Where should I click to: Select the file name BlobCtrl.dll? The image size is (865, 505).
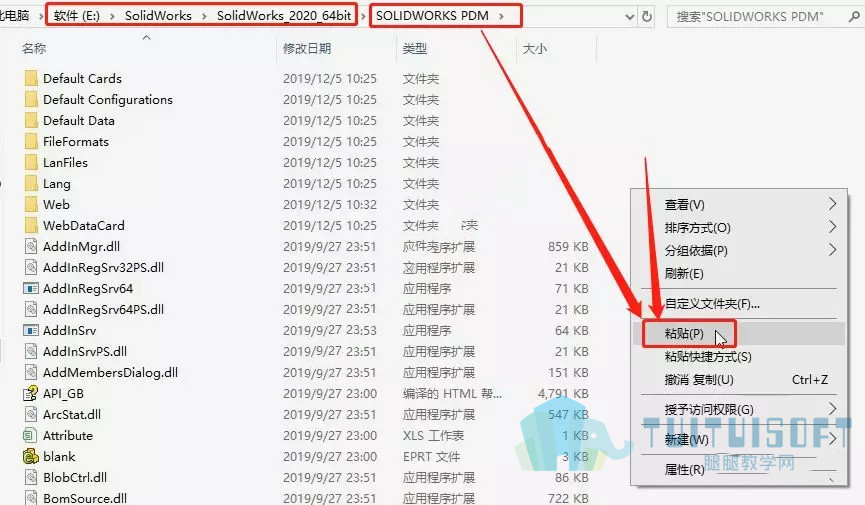click(75, 477)
